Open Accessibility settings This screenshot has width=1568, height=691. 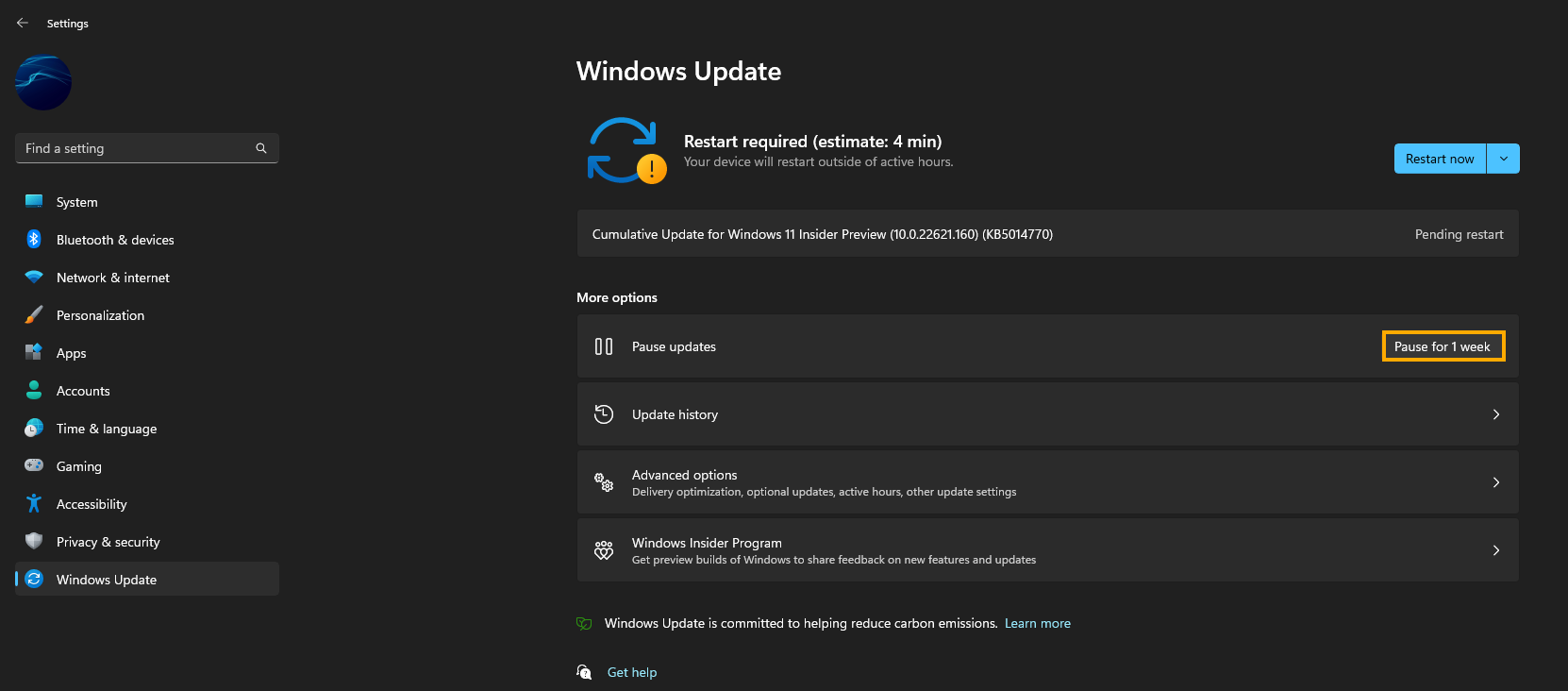[x=147, y=504]
